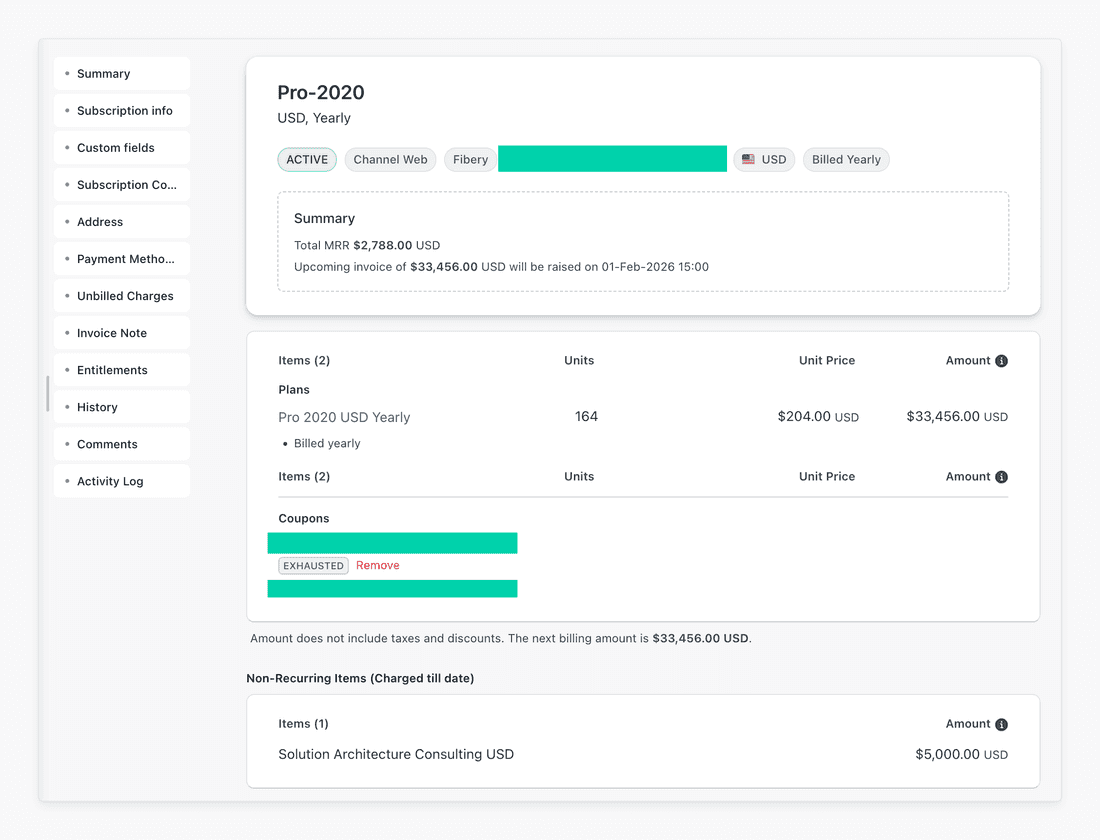Screen dimensions: 1100x840
Task: Click the bullet icon beside Summary in sidebar
Action: (65, 73)
